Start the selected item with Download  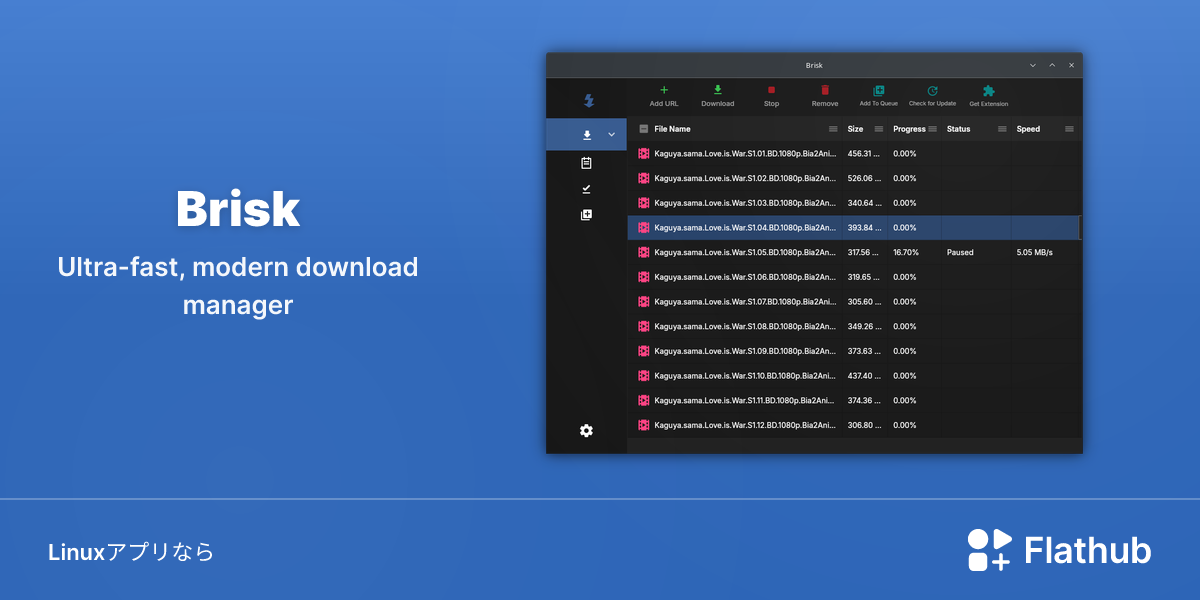(x=717, y=96)
